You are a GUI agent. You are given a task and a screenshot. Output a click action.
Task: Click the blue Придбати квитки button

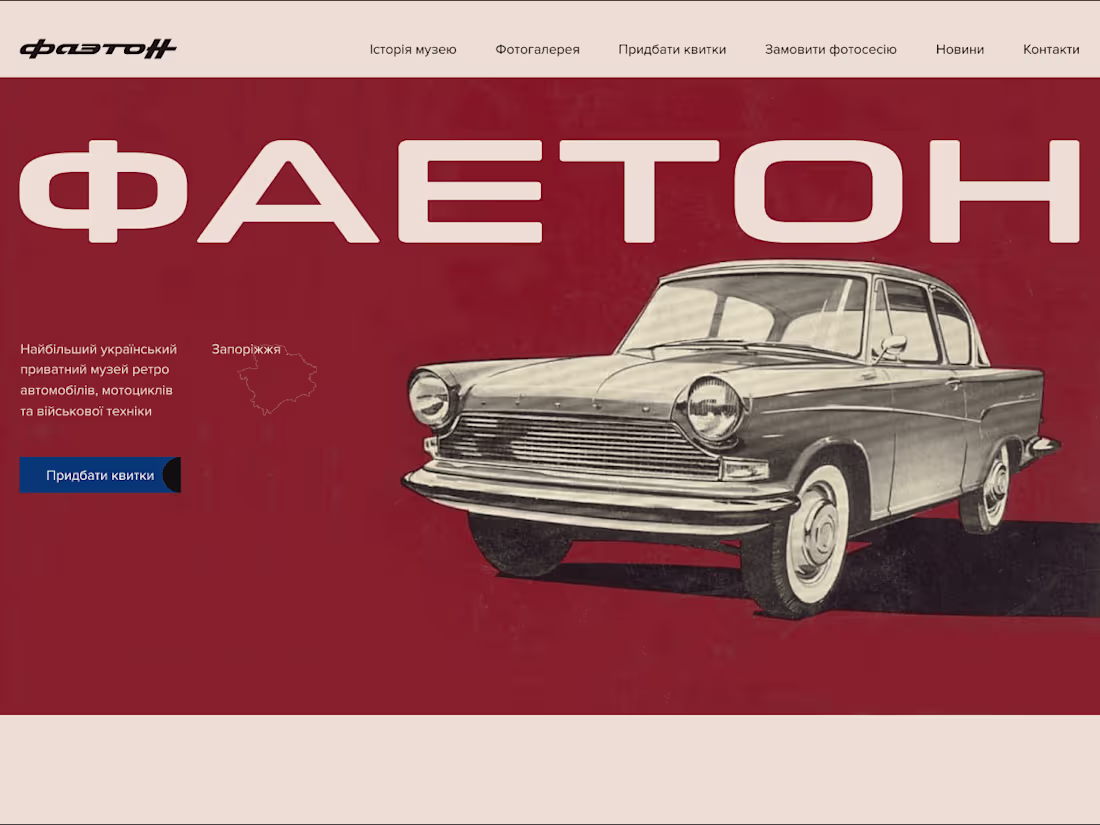(x=97, y=475)
